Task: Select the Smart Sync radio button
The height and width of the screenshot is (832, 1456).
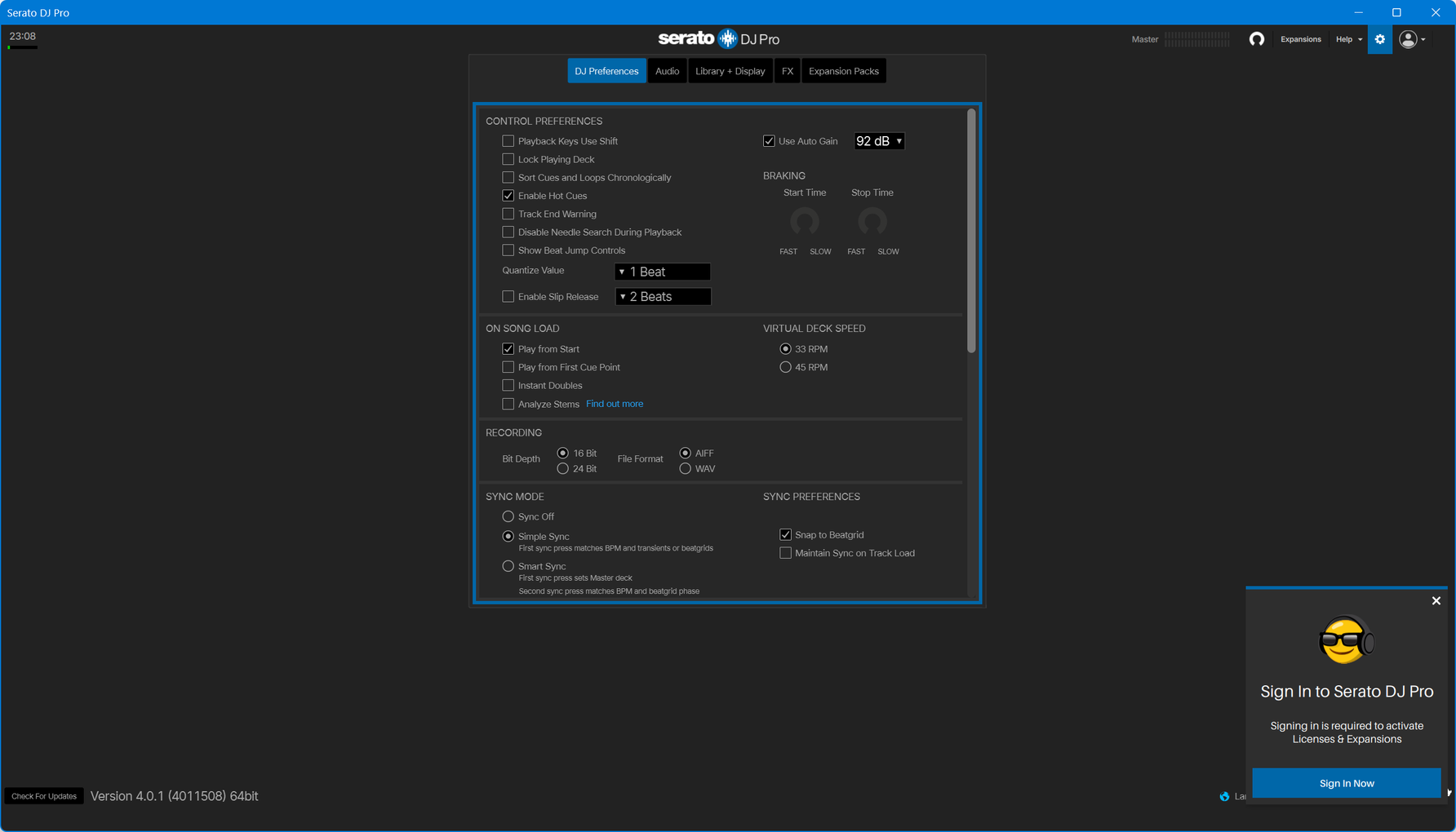Action: pos(508,566)
